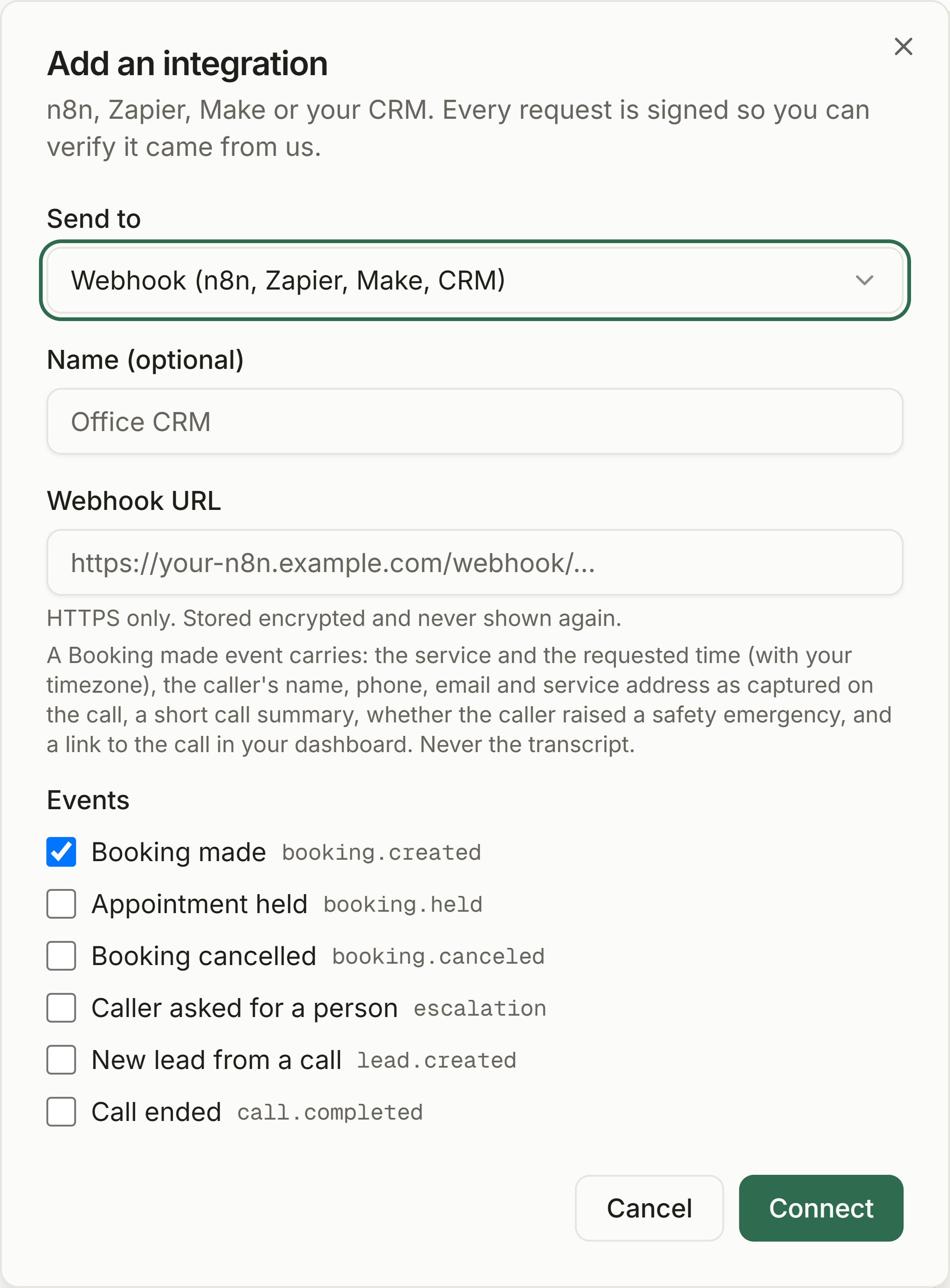This screenshot has height=1288, width=950.
Task: Check the Booking cancelled checkbox
Action: point(61,955)
